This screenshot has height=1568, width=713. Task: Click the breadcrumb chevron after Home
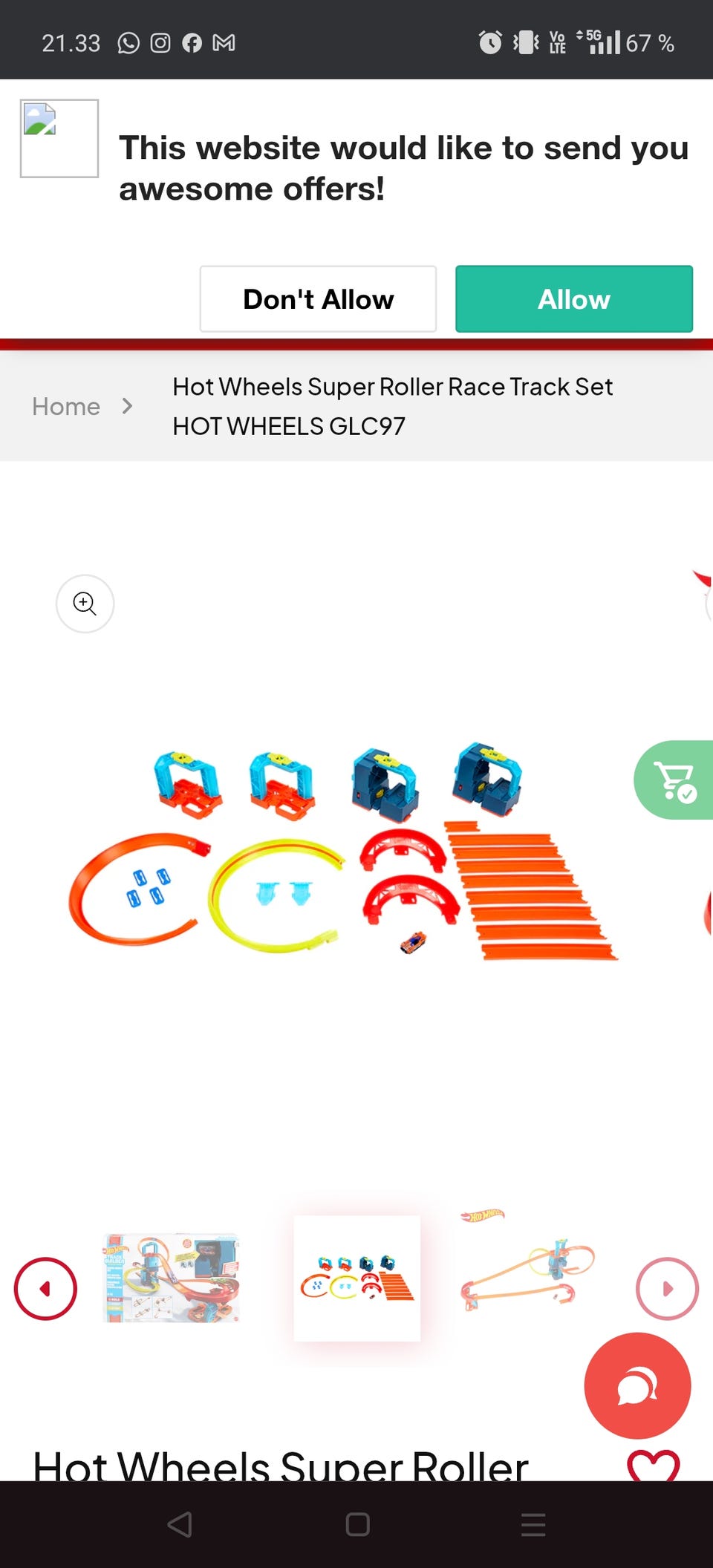[127, 406]
